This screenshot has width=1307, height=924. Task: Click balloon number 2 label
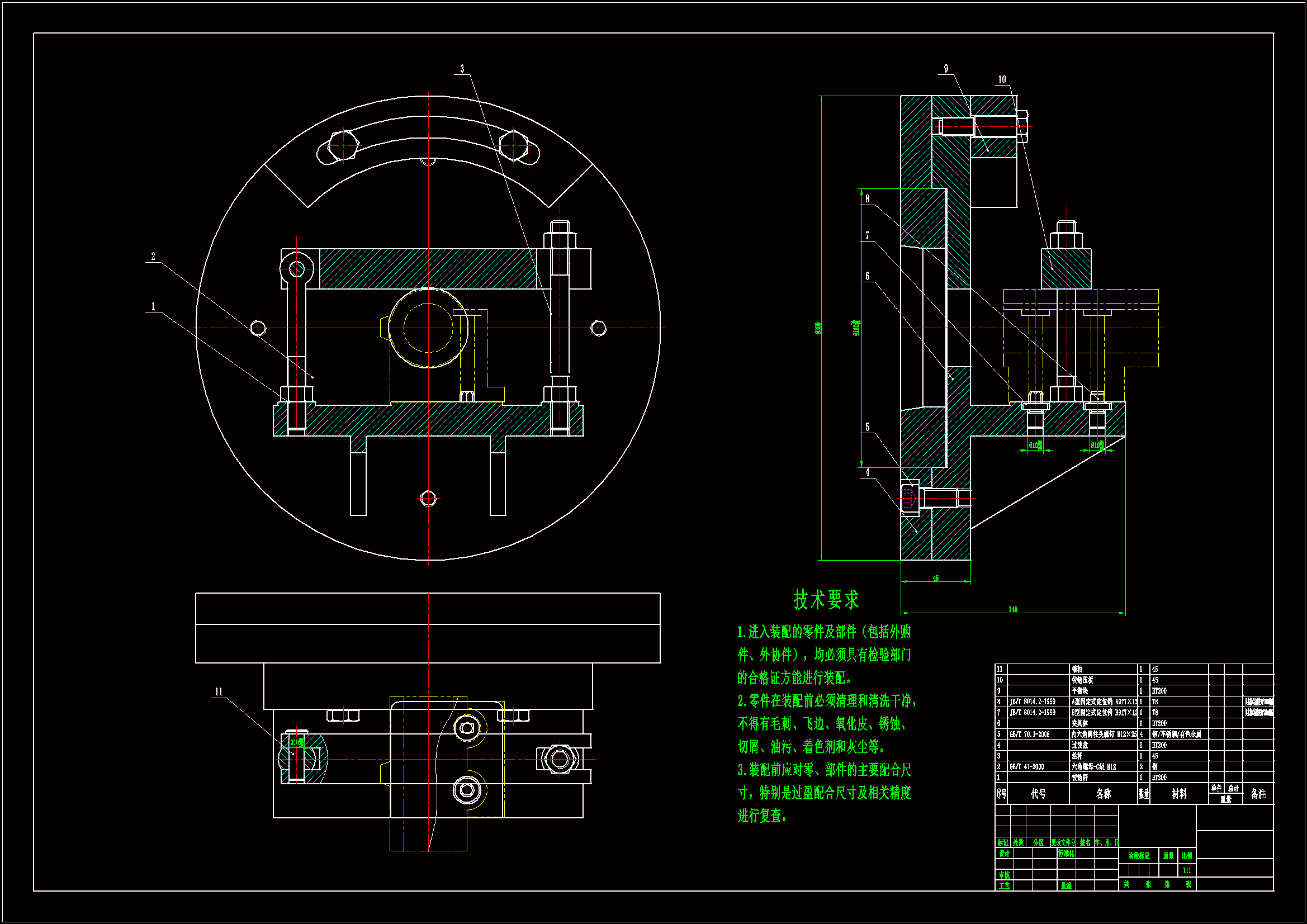point(153,257)
